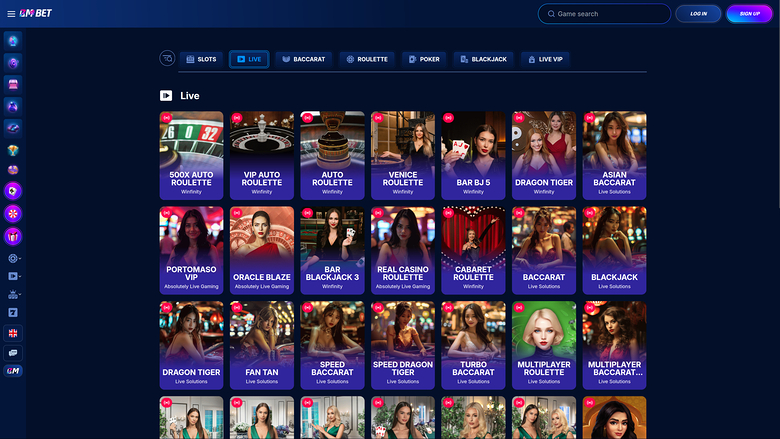Open the hamburger menu in header
The width and height of the screenshot is (780, 439).
(11, 14)
